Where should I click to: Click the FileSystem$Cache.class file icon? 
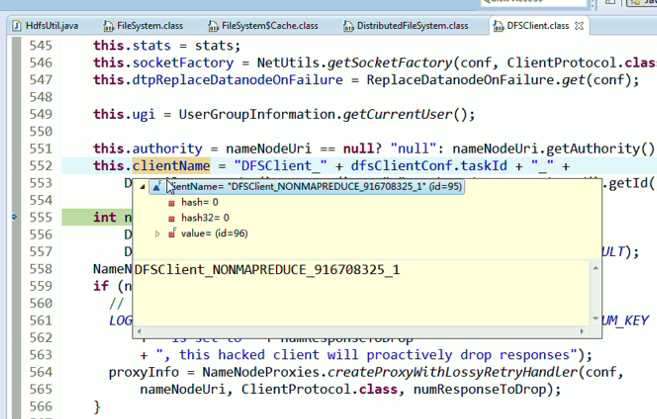point(213,26)
